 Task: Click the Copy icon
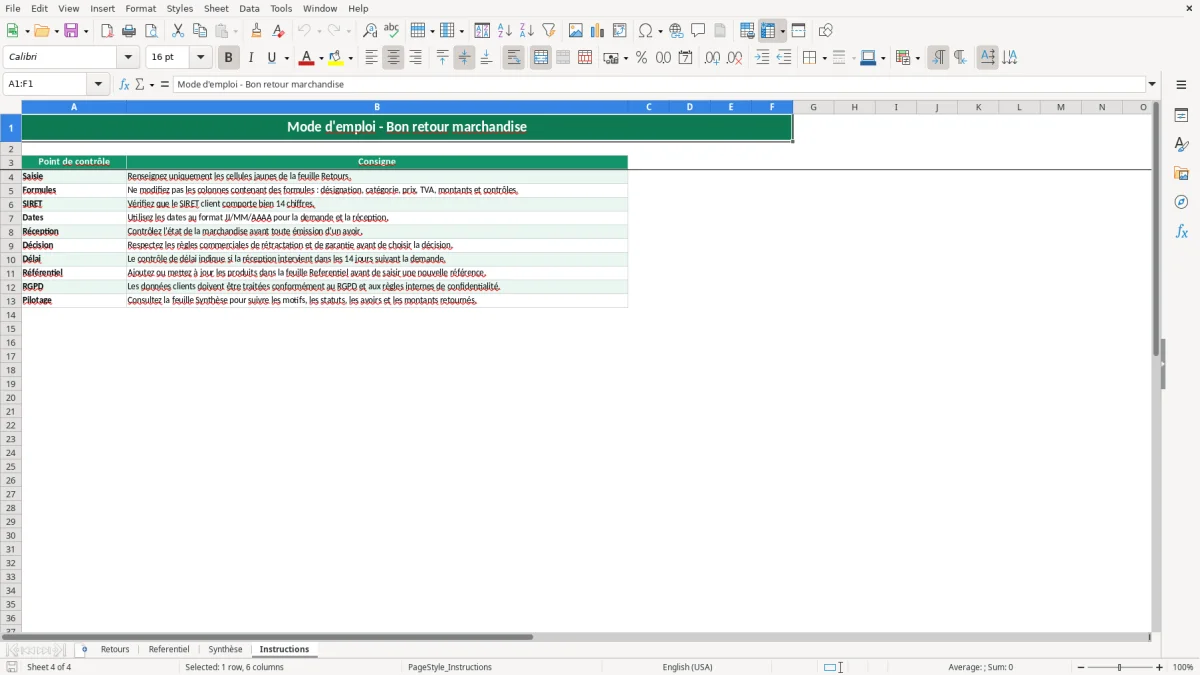[x=200, y=31]
